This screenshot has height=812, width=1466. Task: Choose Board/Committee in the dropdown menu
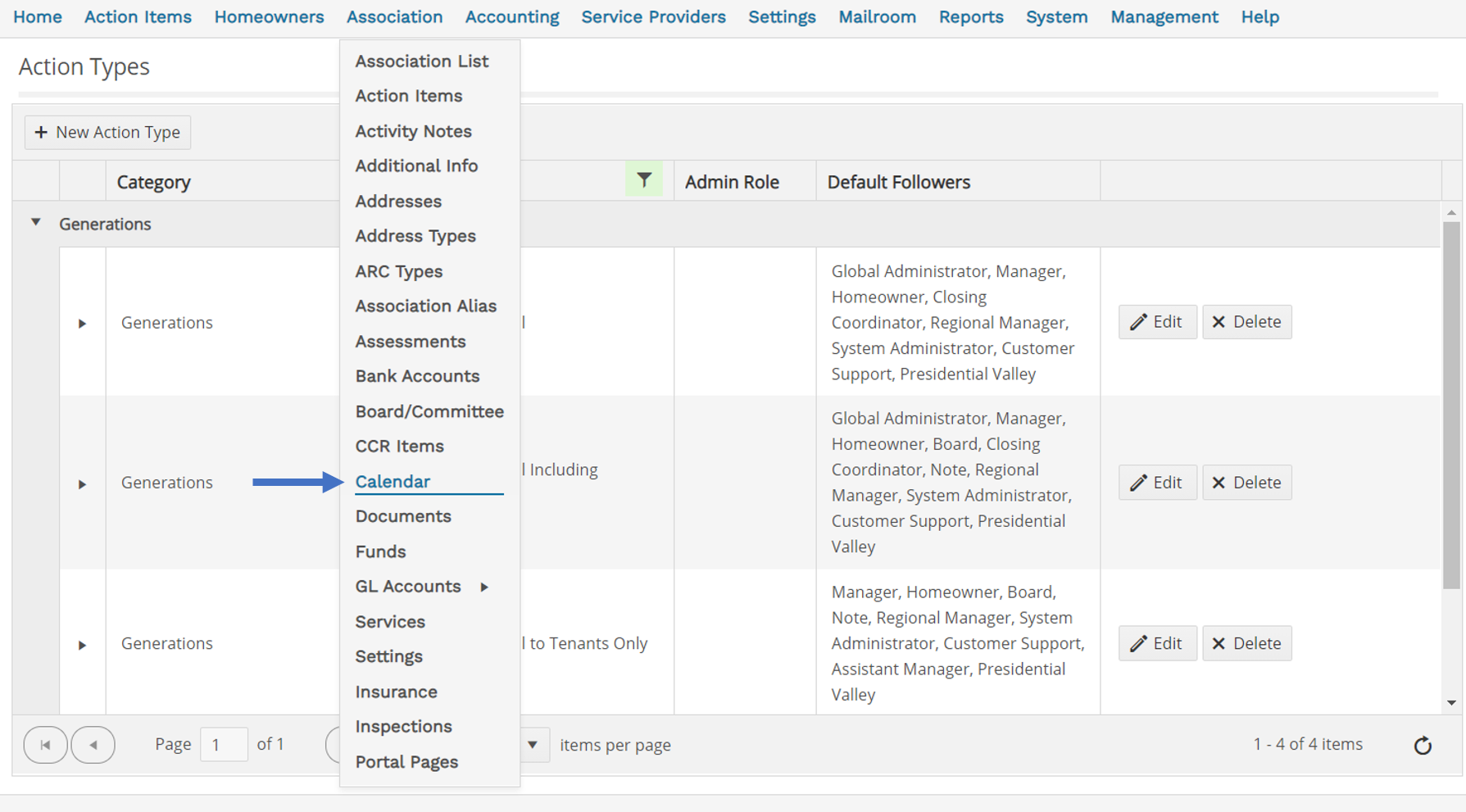pyautogui.click(x=429, y=411)
